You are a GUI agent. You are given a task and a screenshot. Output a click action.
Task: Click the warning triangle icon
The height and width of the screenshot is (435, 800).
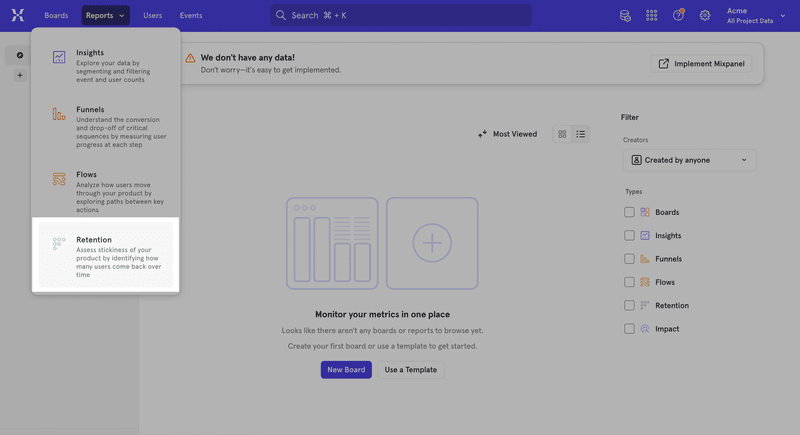190,58
